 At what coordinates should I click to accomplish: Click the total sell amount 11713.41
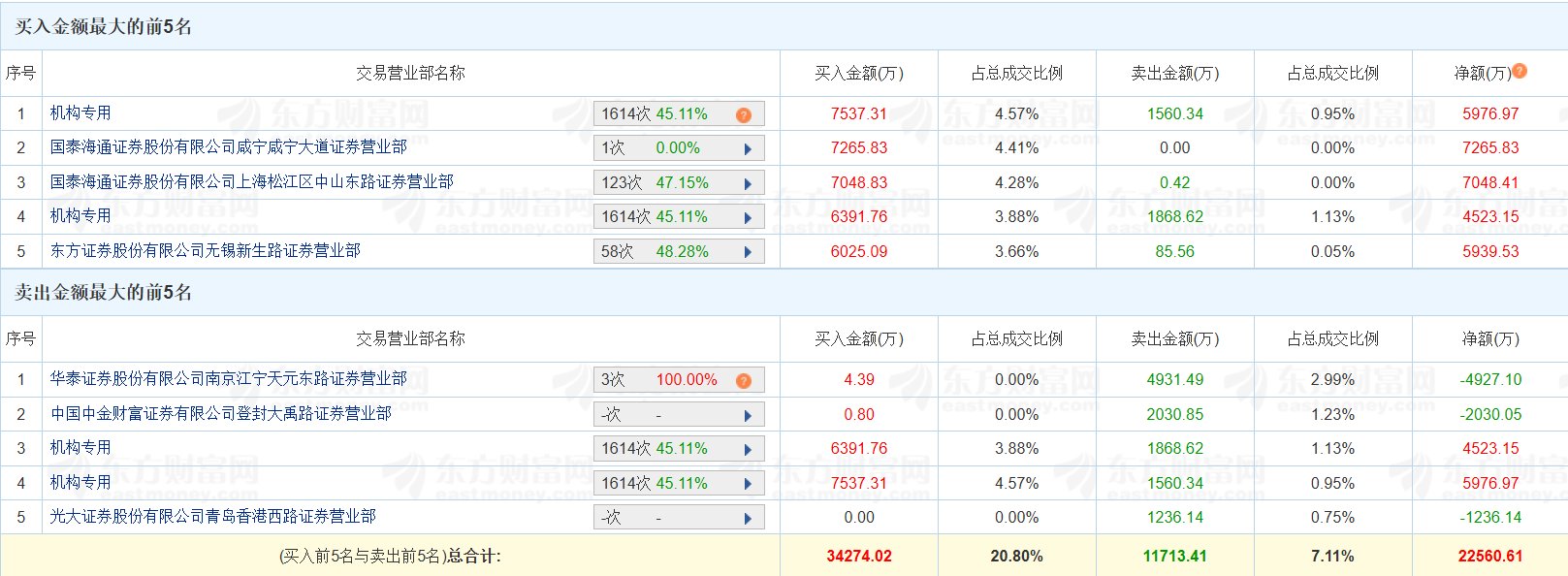coord(1175,556)
